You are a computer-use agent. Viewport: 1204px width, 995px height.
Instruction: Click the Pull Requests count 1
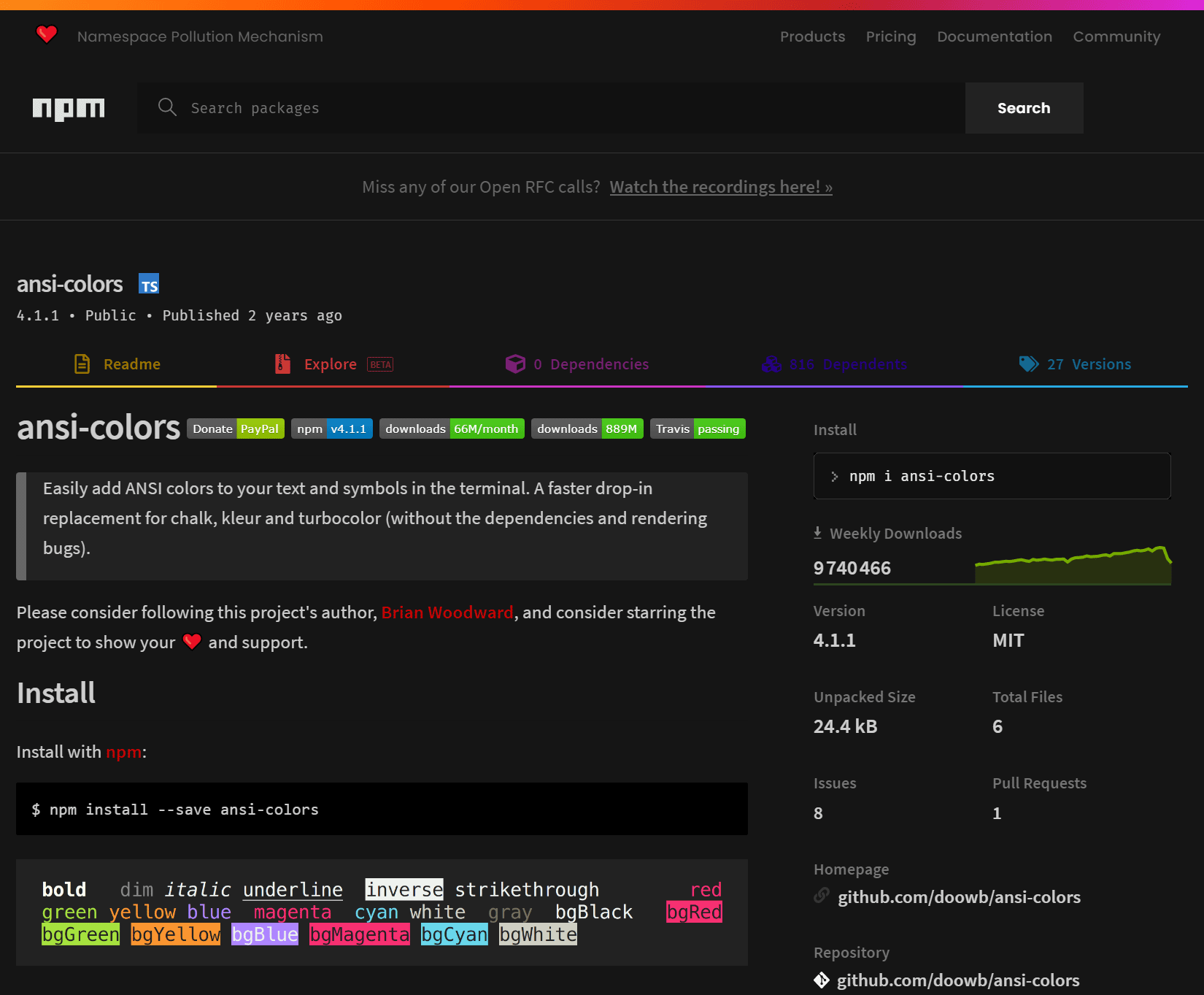pos(997,813)
